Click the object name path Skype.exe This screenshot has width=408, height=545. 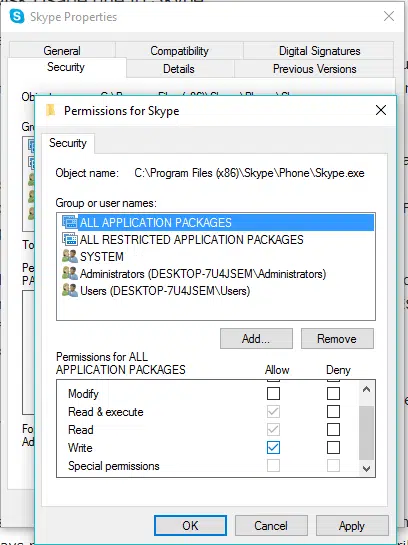coord(249,173)
